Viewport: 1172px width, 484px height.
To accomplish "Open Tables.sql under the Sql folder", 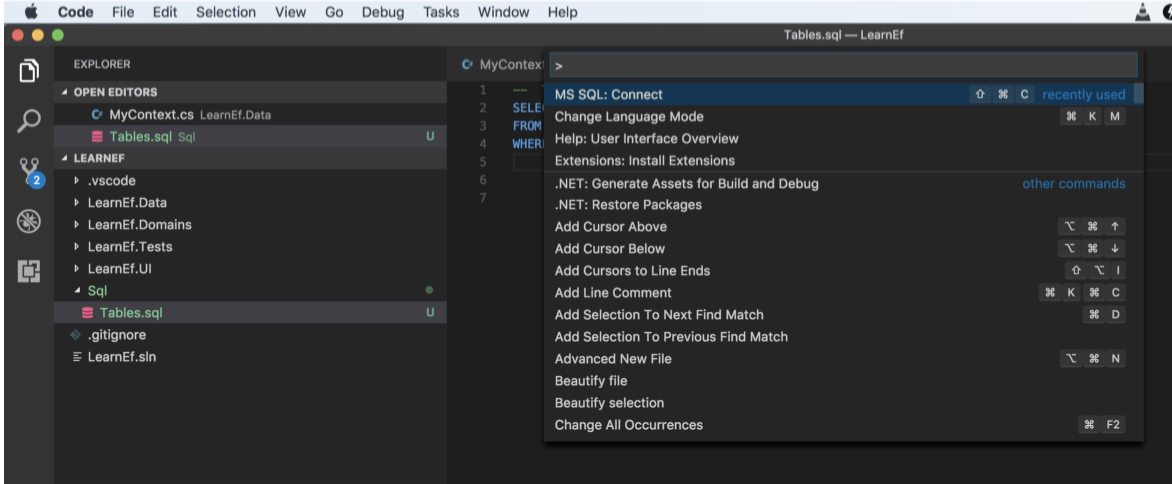I will coord(250,313).
